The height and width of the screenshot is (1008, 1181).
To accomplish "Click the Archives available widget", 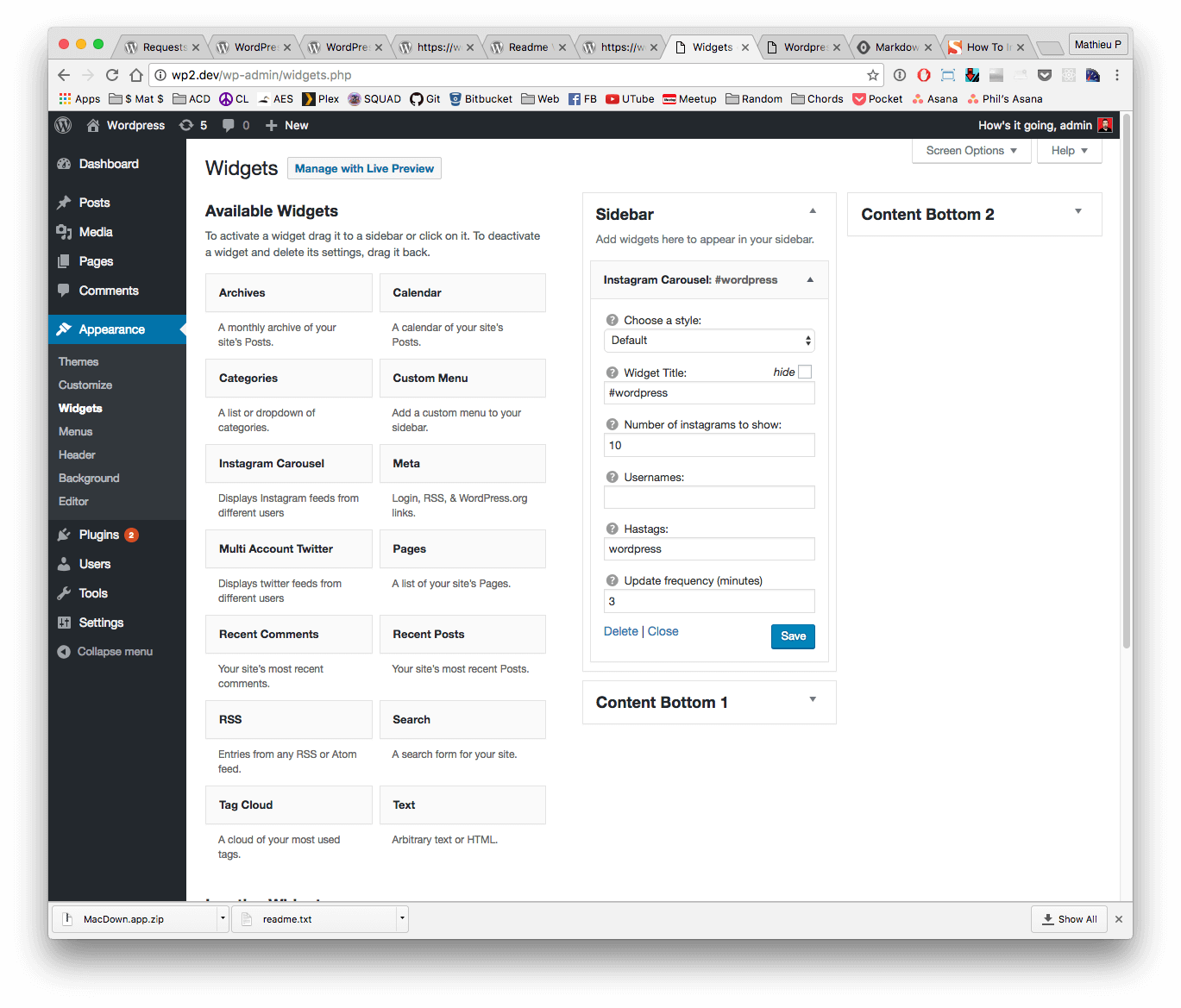I will click(x=289, y=293).
